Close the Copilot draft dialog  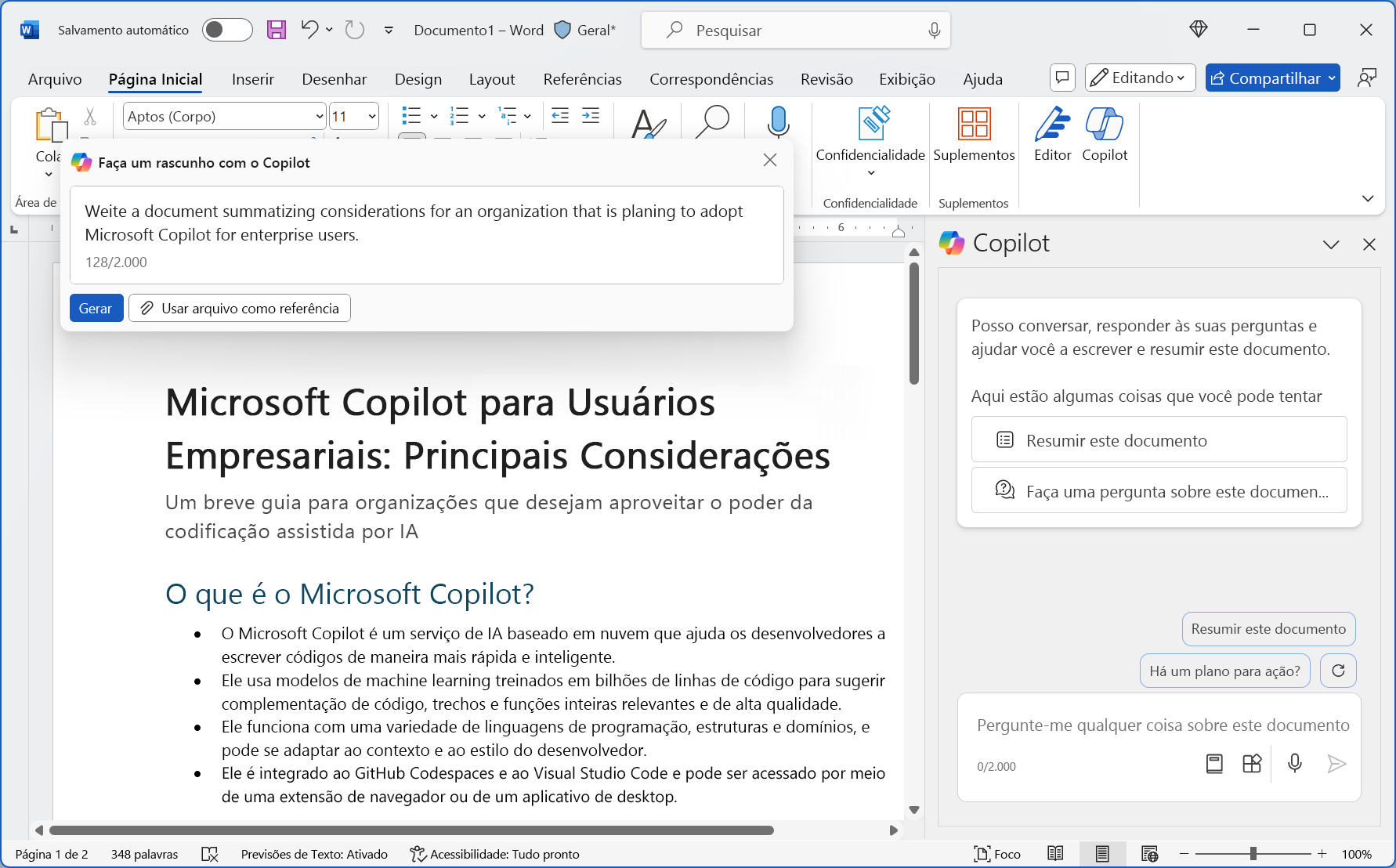tap(770, 160)
